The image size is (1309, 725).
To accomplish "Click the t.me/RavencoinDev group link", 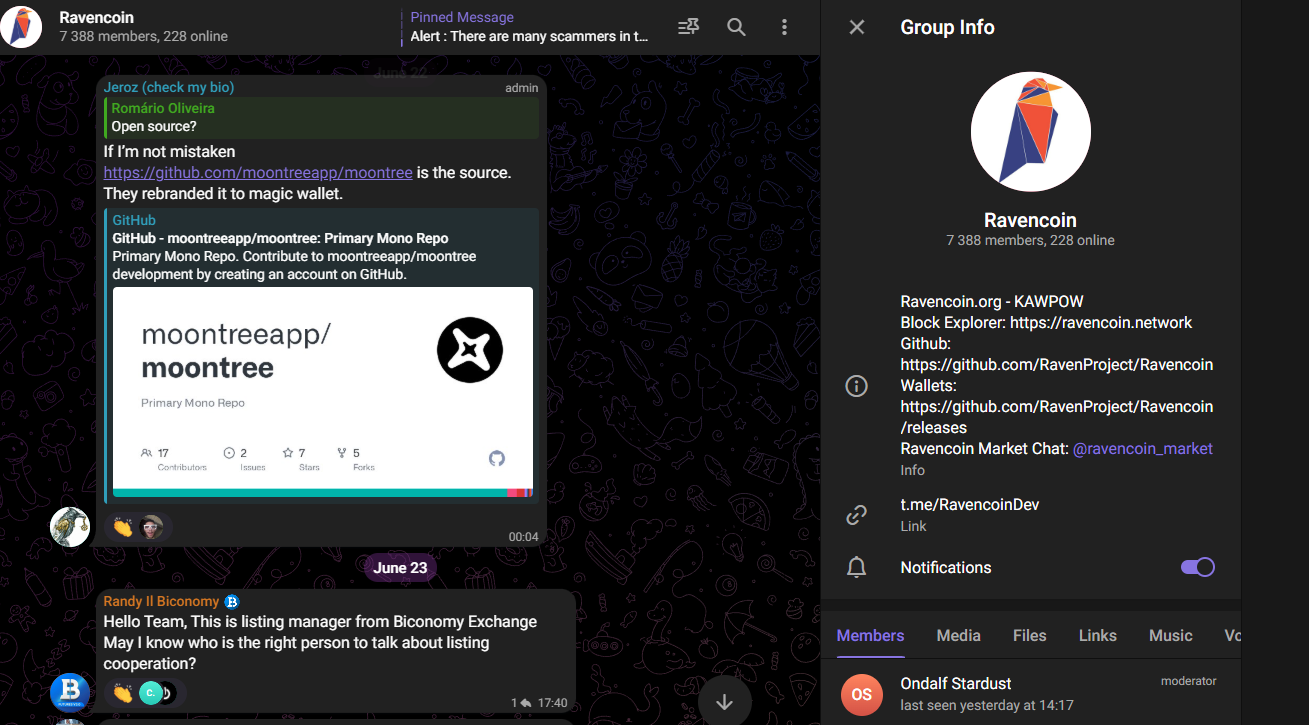I will [x=970, y=505].
